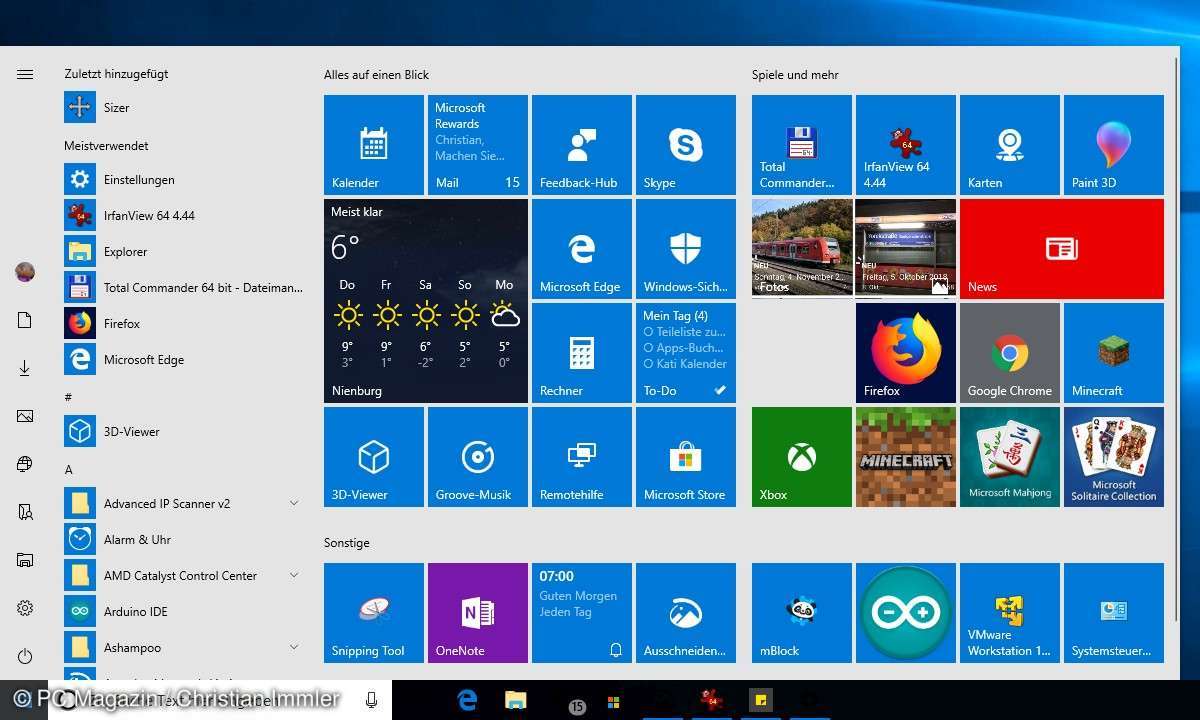Open Windows-Sicherheit tile
The height and width of the screenshot is (720, 1200).
tap(686, 249)
